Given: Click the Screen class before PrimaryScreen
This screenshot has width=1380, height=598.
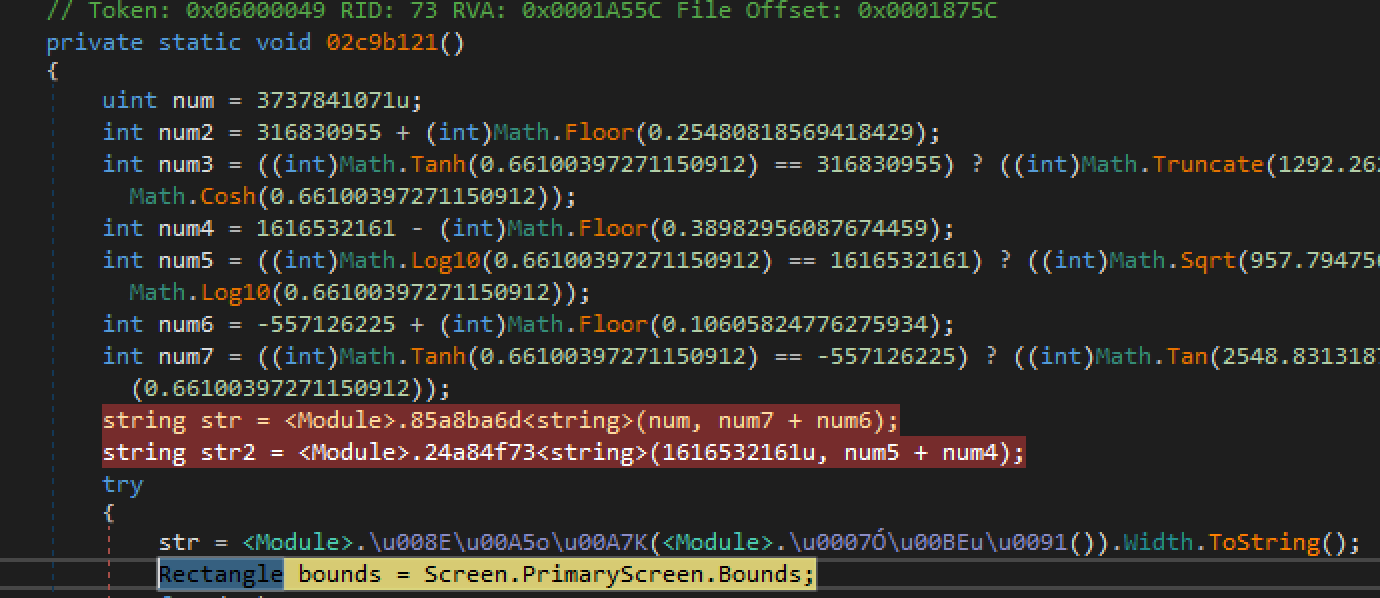Looking at the screenshot, I should pyautogui.click(x=465, y=574).
